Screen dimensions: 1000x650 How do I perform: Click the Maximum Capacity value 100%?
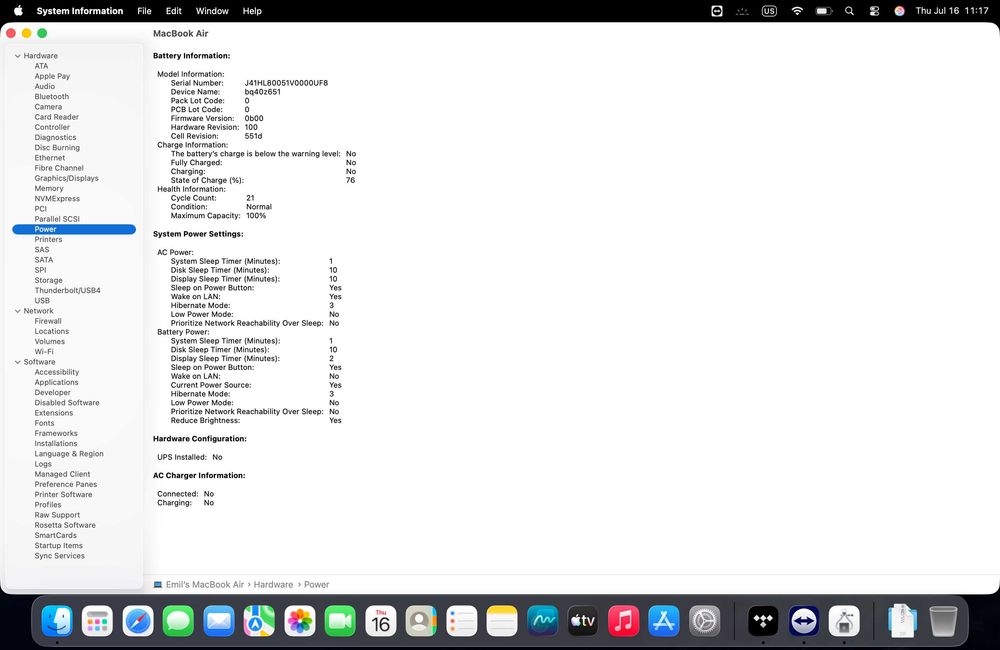click(256, 216)
